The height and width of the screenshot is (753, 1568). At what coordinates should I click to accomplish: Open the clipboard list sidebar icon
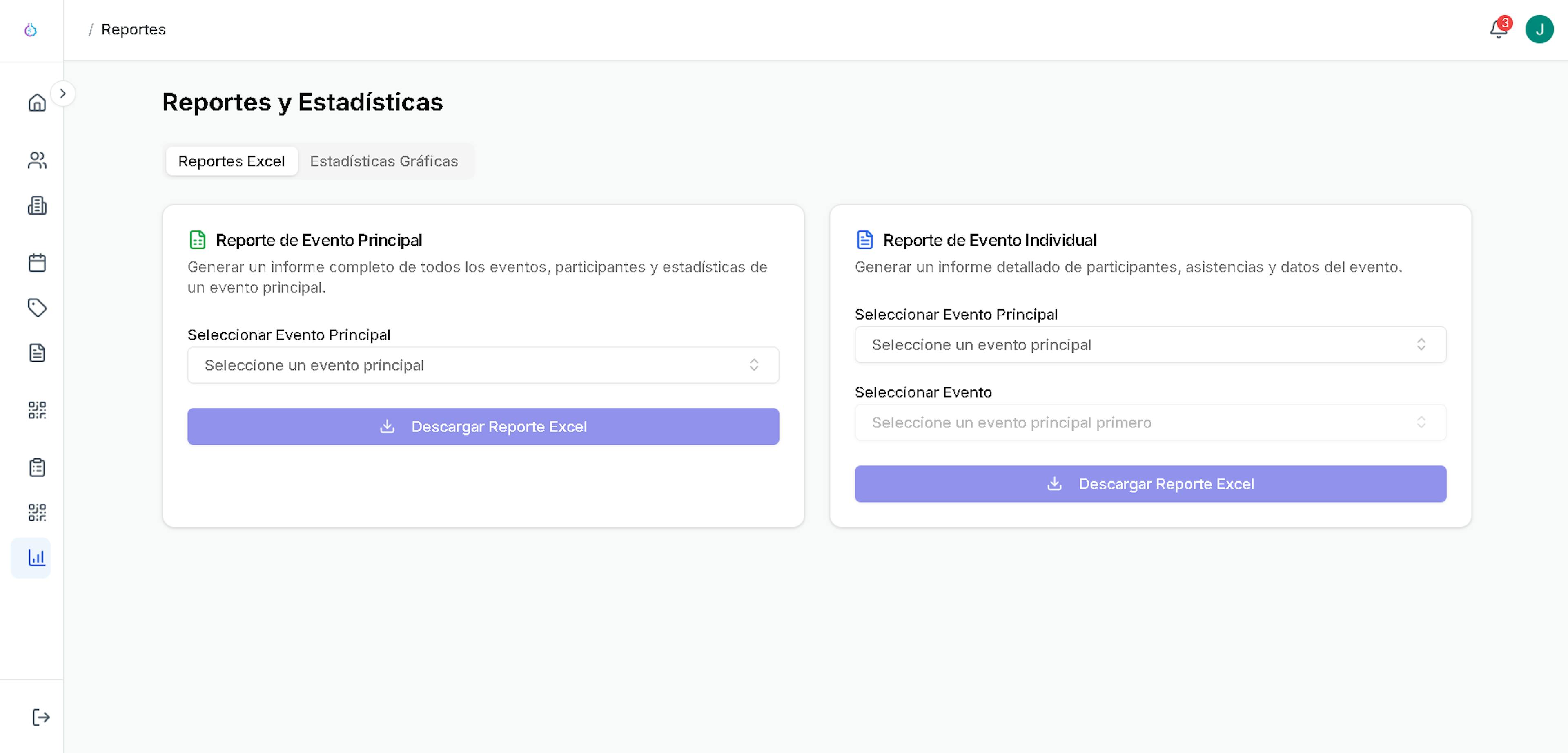click(37, 467)
